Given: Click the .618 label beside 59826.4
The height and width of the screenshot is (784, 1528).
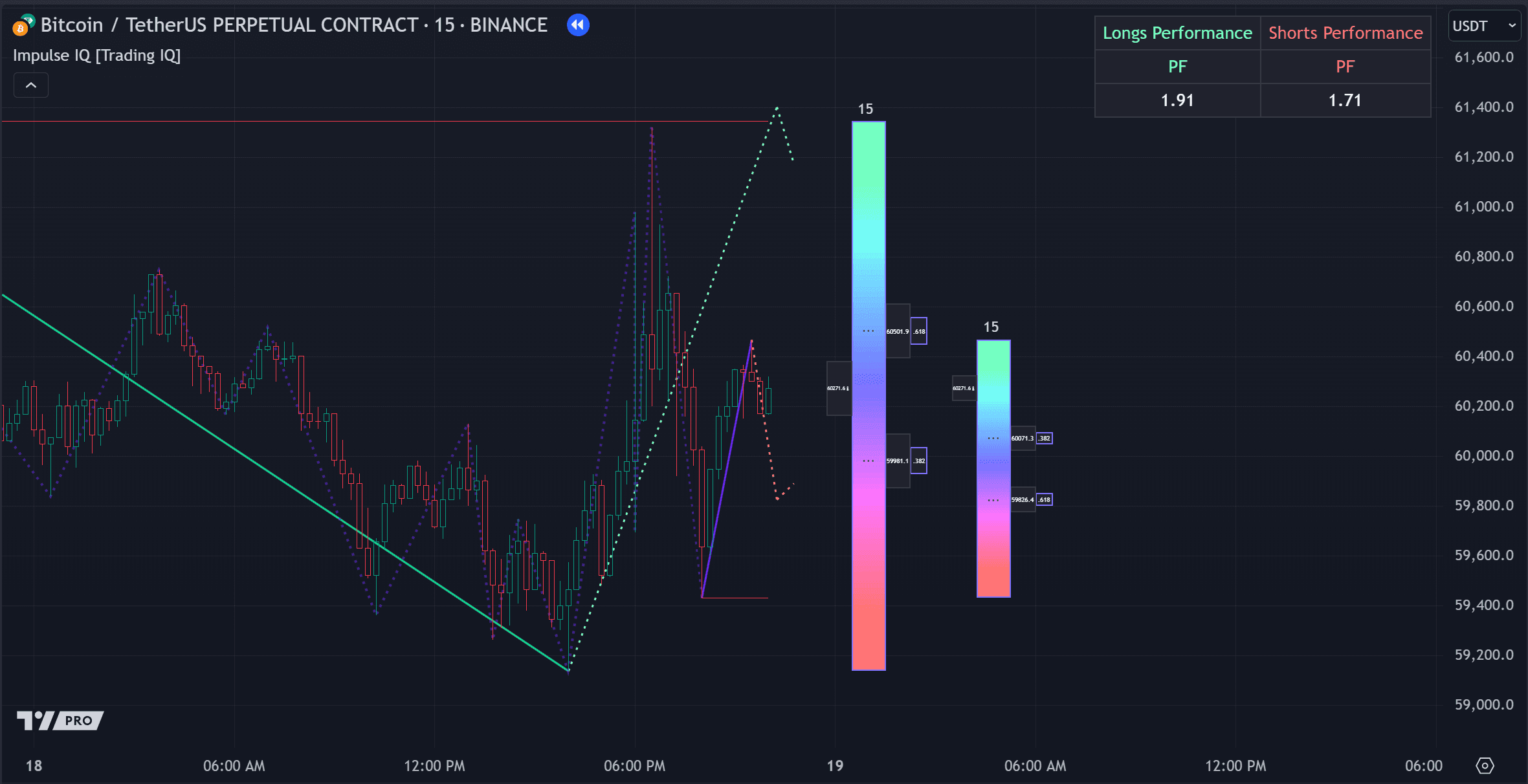Looking at the screenshot, I should (x=1044, y=500).
